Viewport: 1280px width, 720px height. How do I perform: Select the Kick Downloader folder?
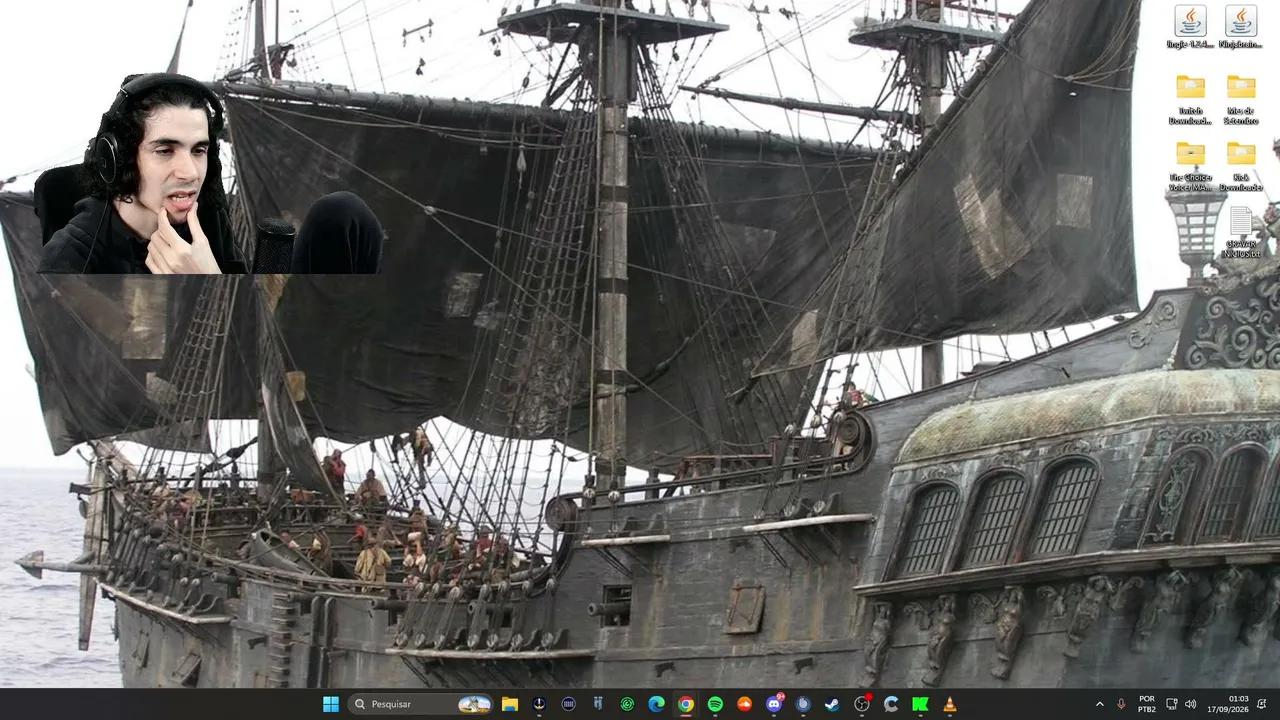(1241, 166)
